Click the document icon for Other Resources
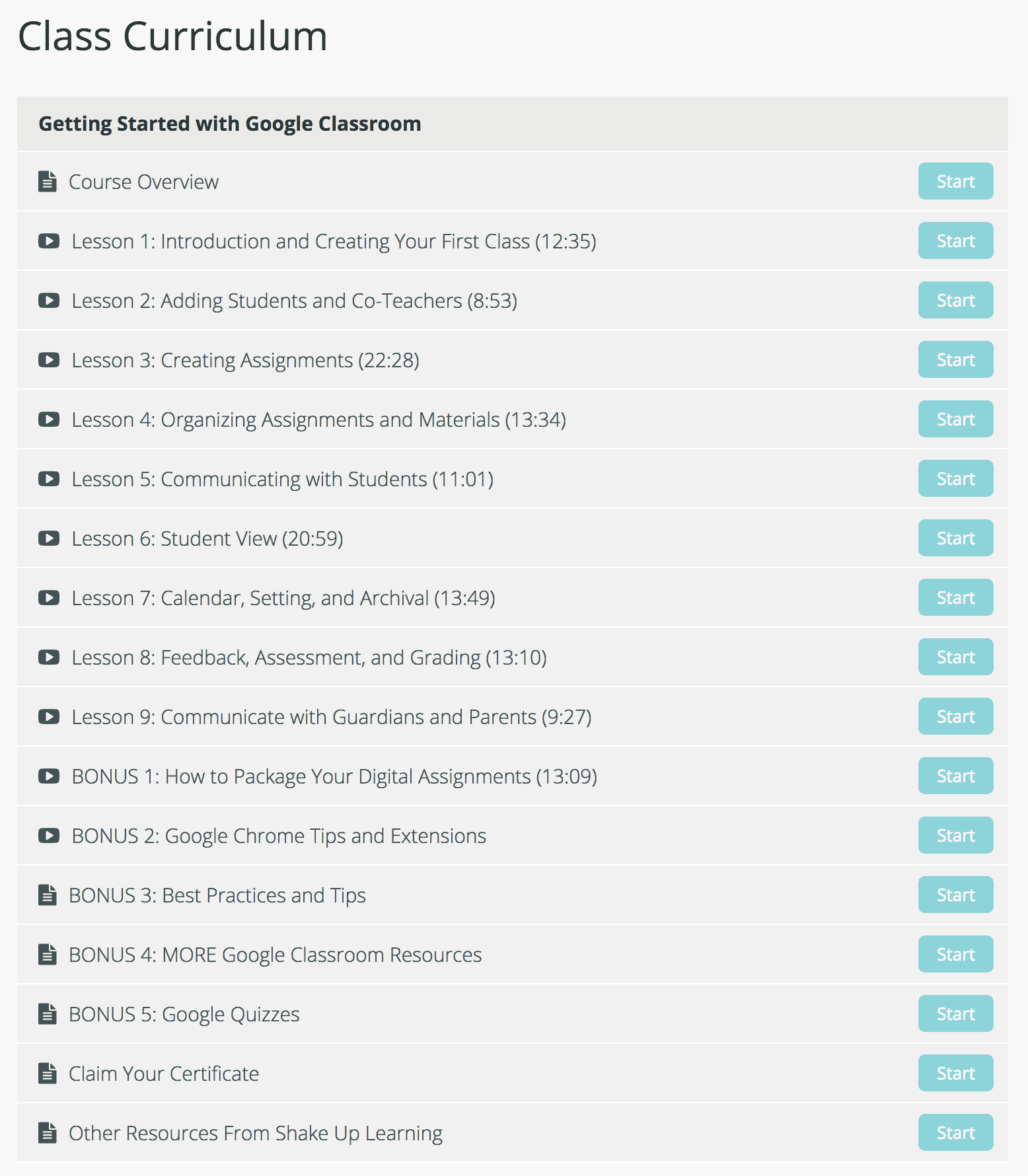The height and width of the screenshot is (1176, 1028). pos(48,1132)
